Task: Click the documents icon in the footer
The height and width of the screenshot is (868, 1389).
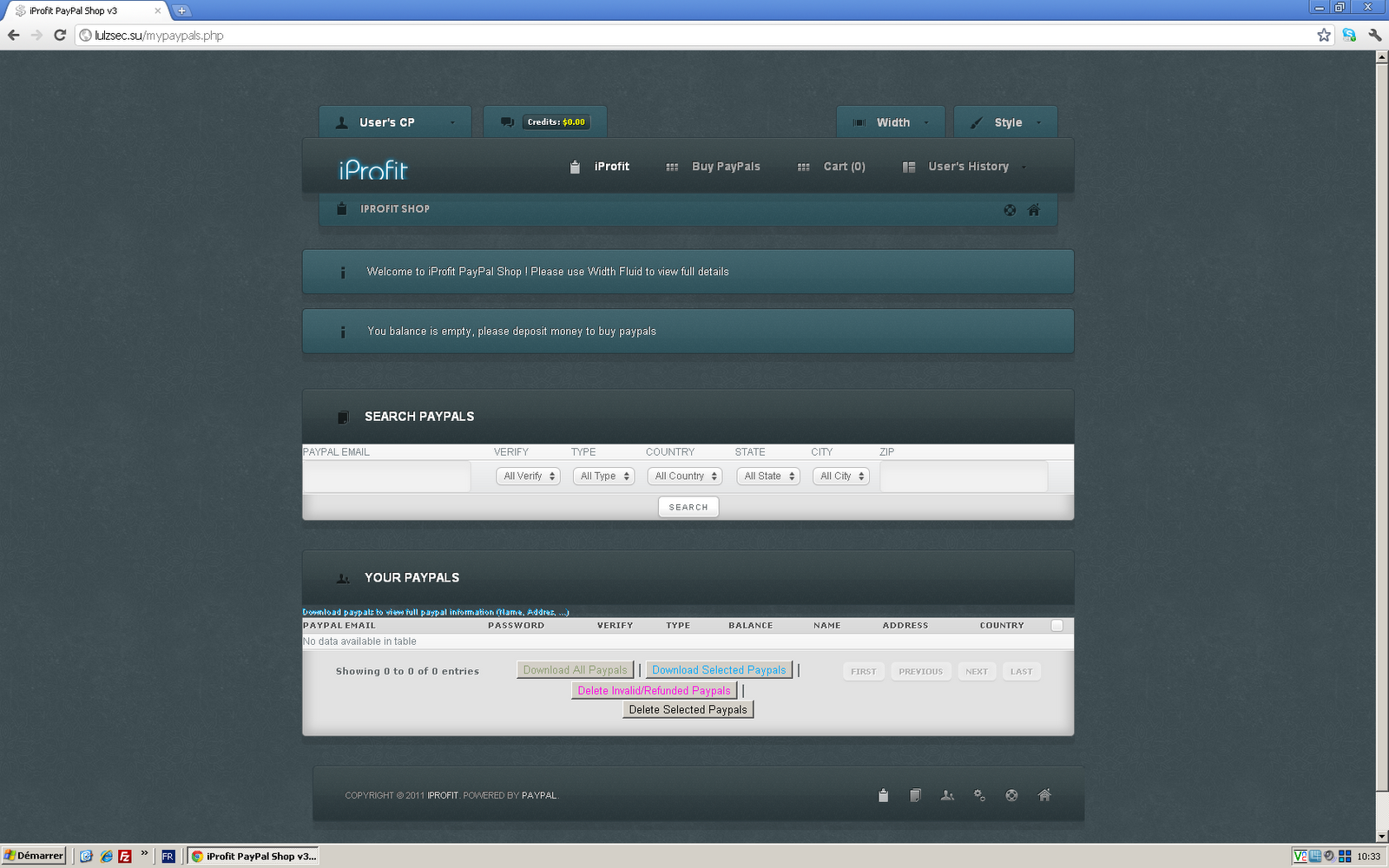Action: [x=915, y=795]
